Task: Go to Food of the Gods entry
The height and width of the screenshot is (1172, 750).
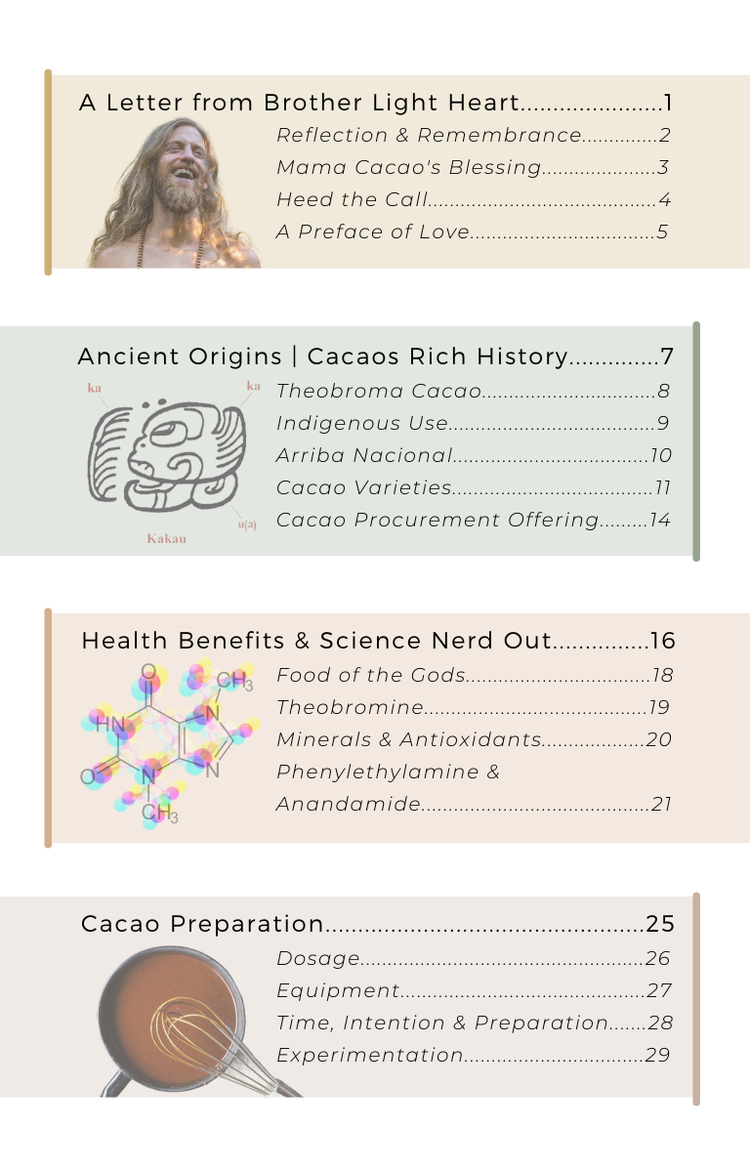Action: (x=475, y=675)
